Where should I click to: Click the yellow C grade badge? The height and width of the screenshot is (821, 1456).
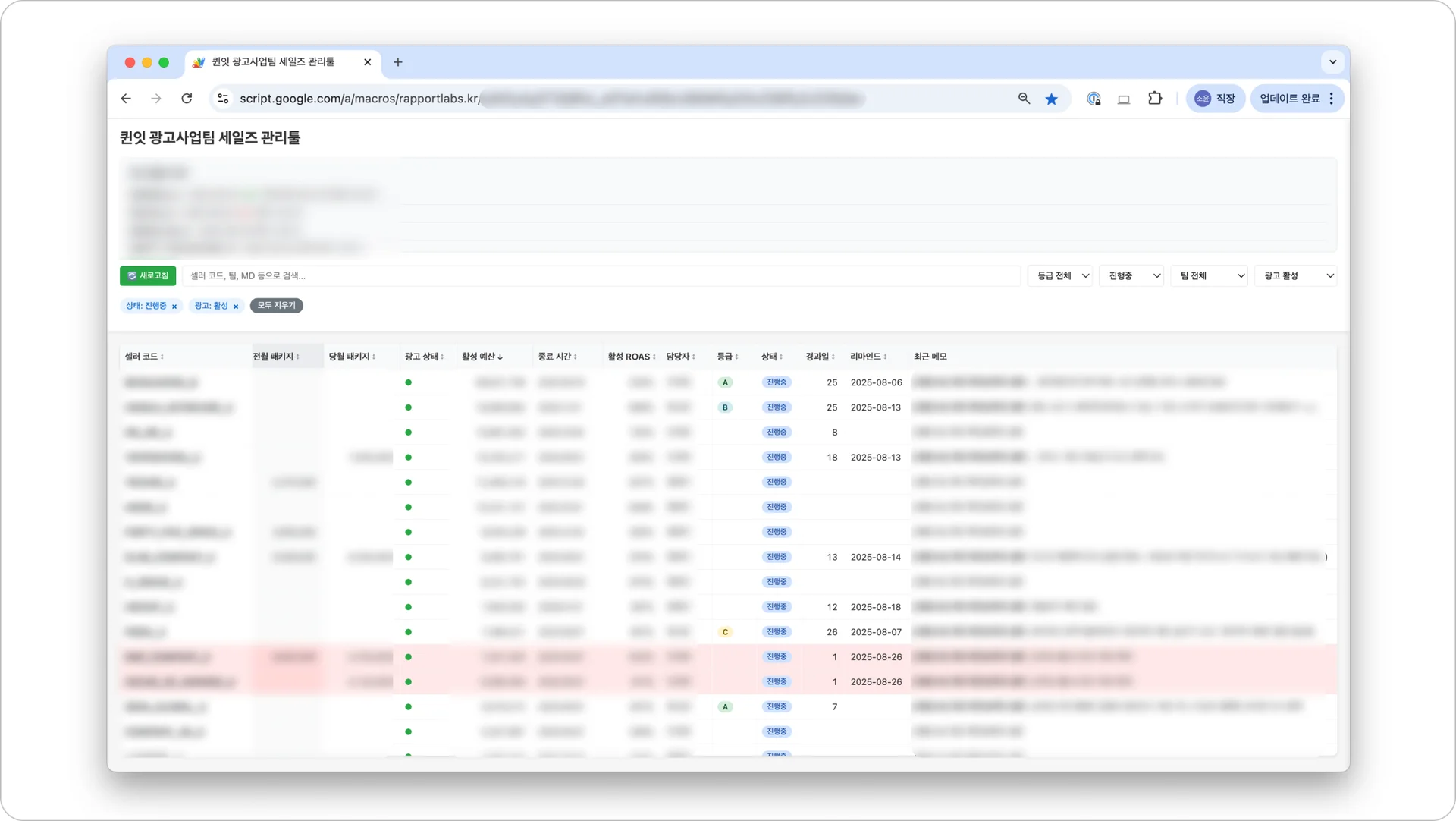725,632
